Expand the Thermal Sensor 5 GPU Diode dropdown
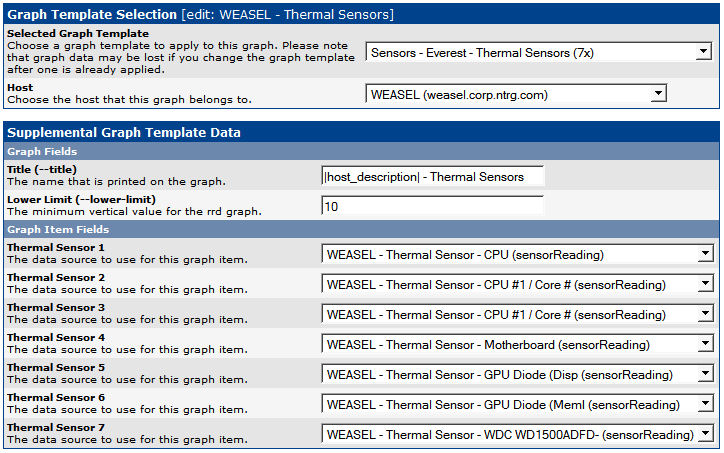 pos(517,374)
